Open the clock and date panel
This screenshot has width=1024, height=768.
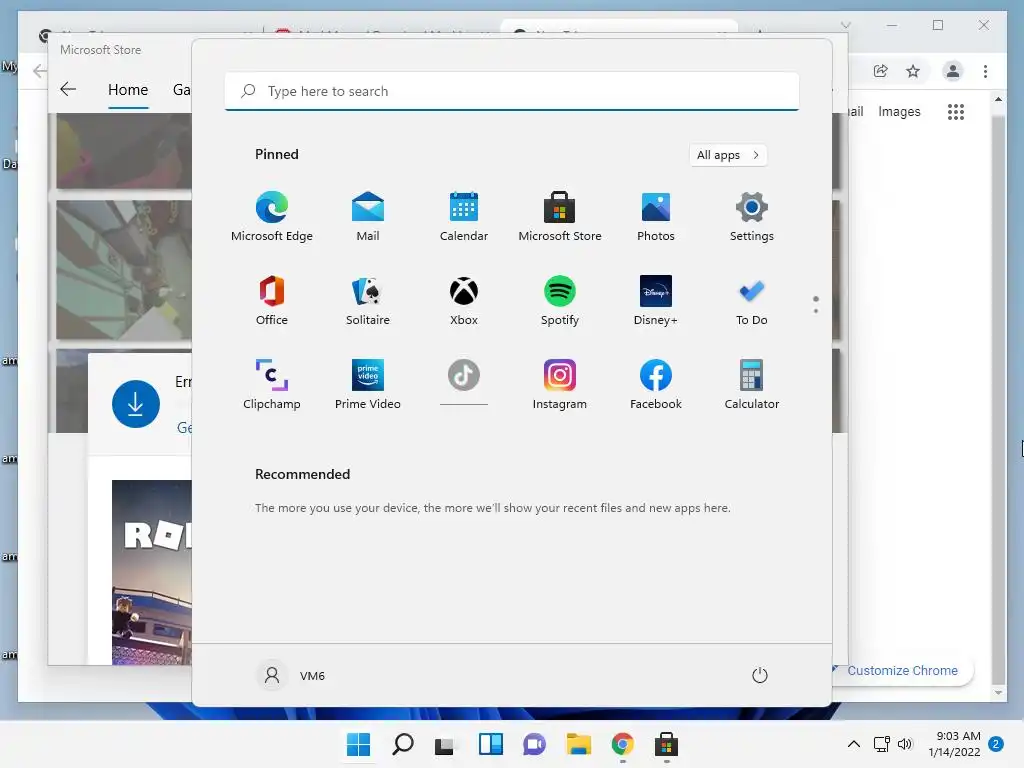[954, 744]
